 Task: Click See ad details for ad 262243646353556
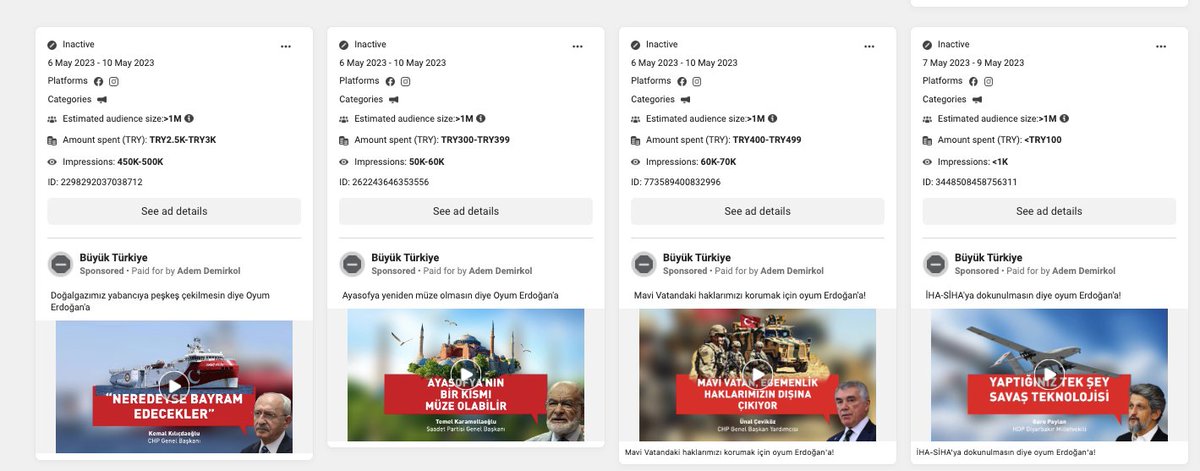coord(466,211)
